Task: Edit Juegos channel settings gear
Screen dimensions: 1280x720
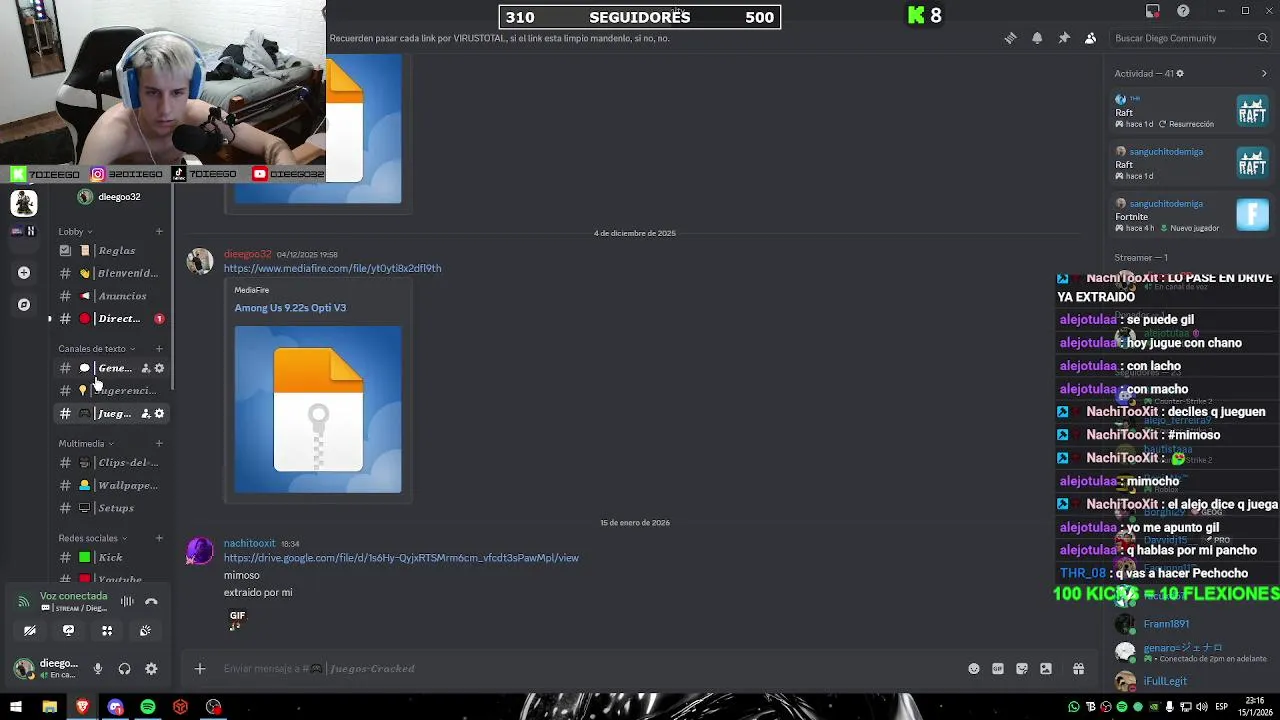Action: point(159,413)
